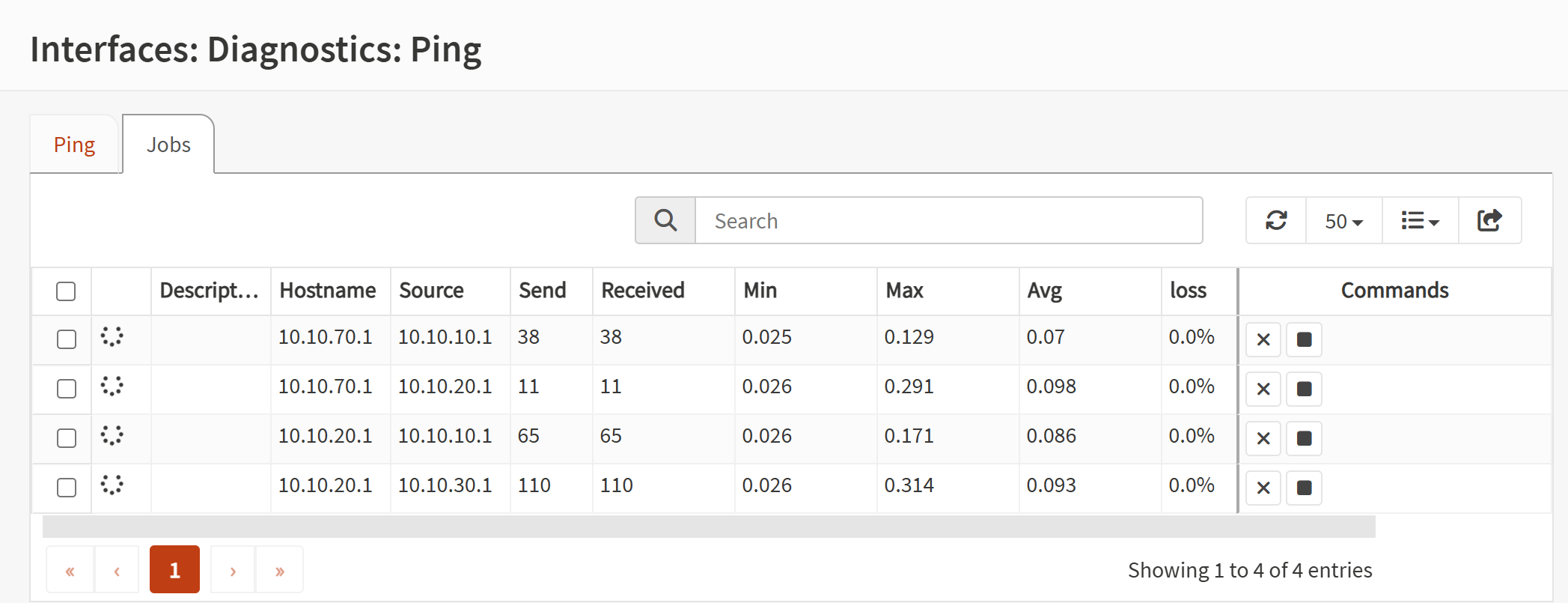Select the checkbox for the row with 38 sent

tap(67, 339)
